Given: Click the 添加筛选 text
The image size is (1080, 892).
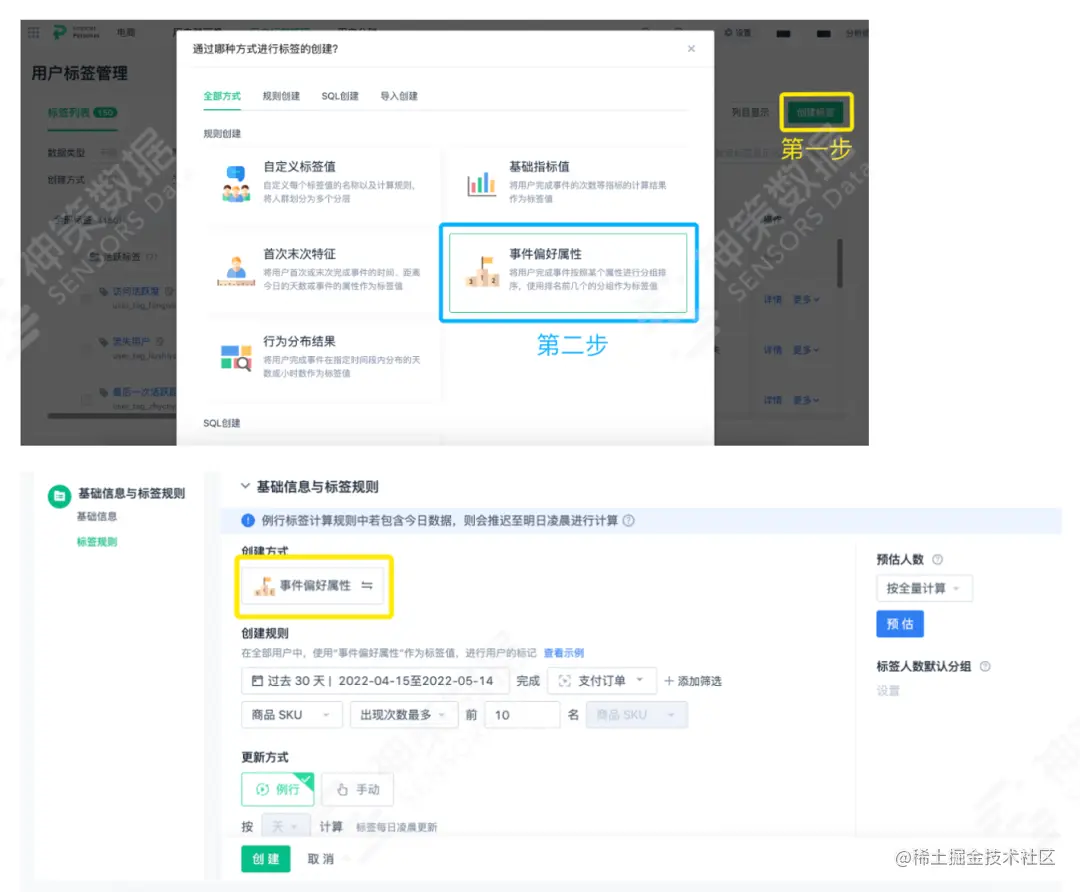Looking at the screenshot, I should pyautogui.click(x=699, y=681).
